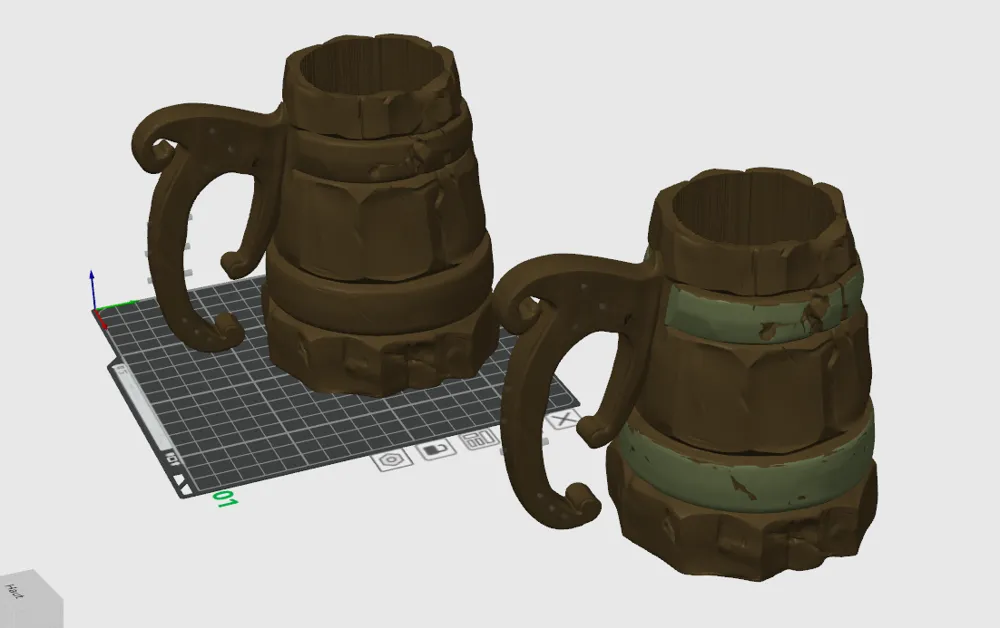This screenshot has width=1000, height=628.
Task: Click the arrange objects on plate icon
Action: click(480, 439)
